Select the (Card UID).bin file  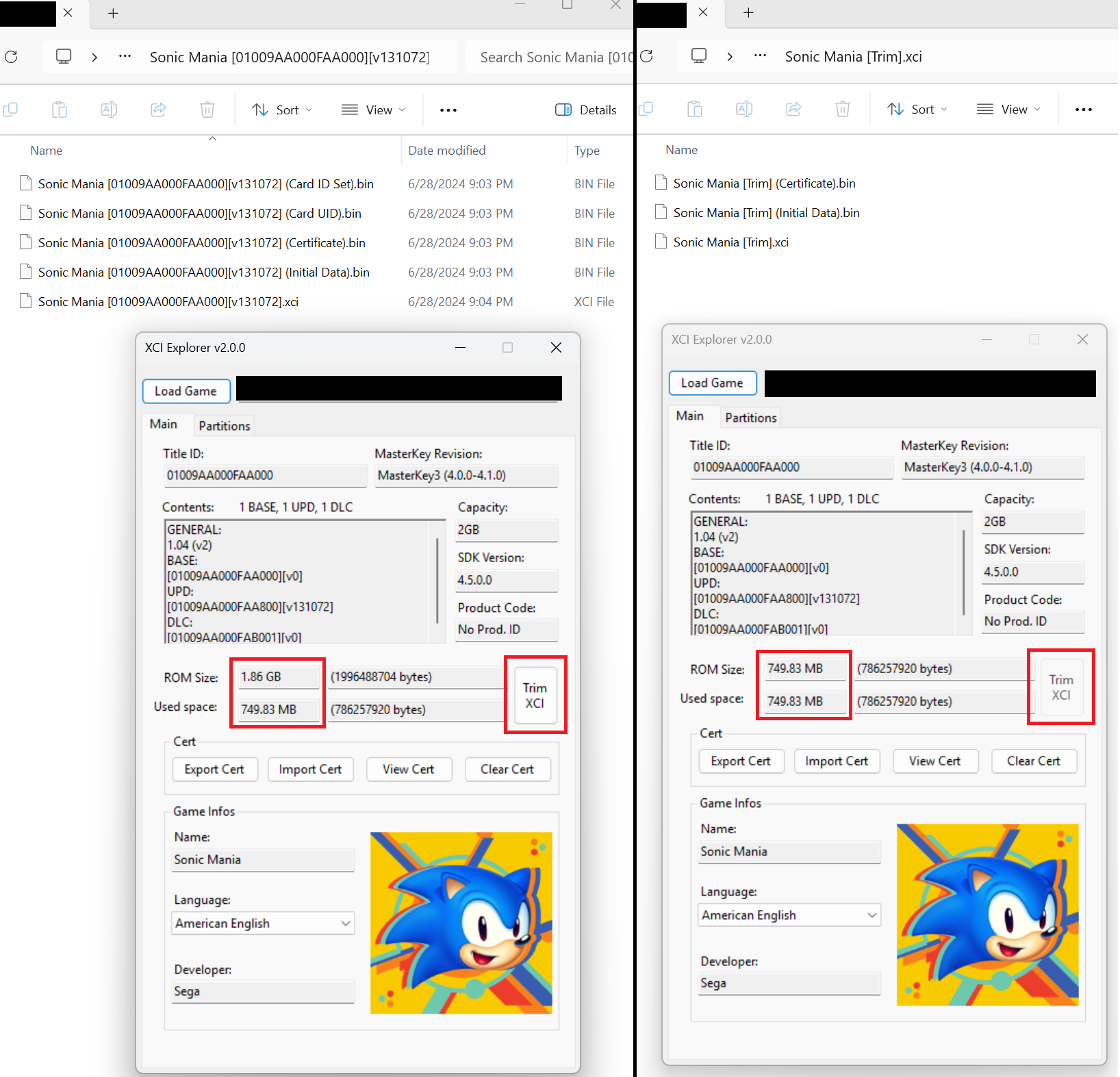200,214
